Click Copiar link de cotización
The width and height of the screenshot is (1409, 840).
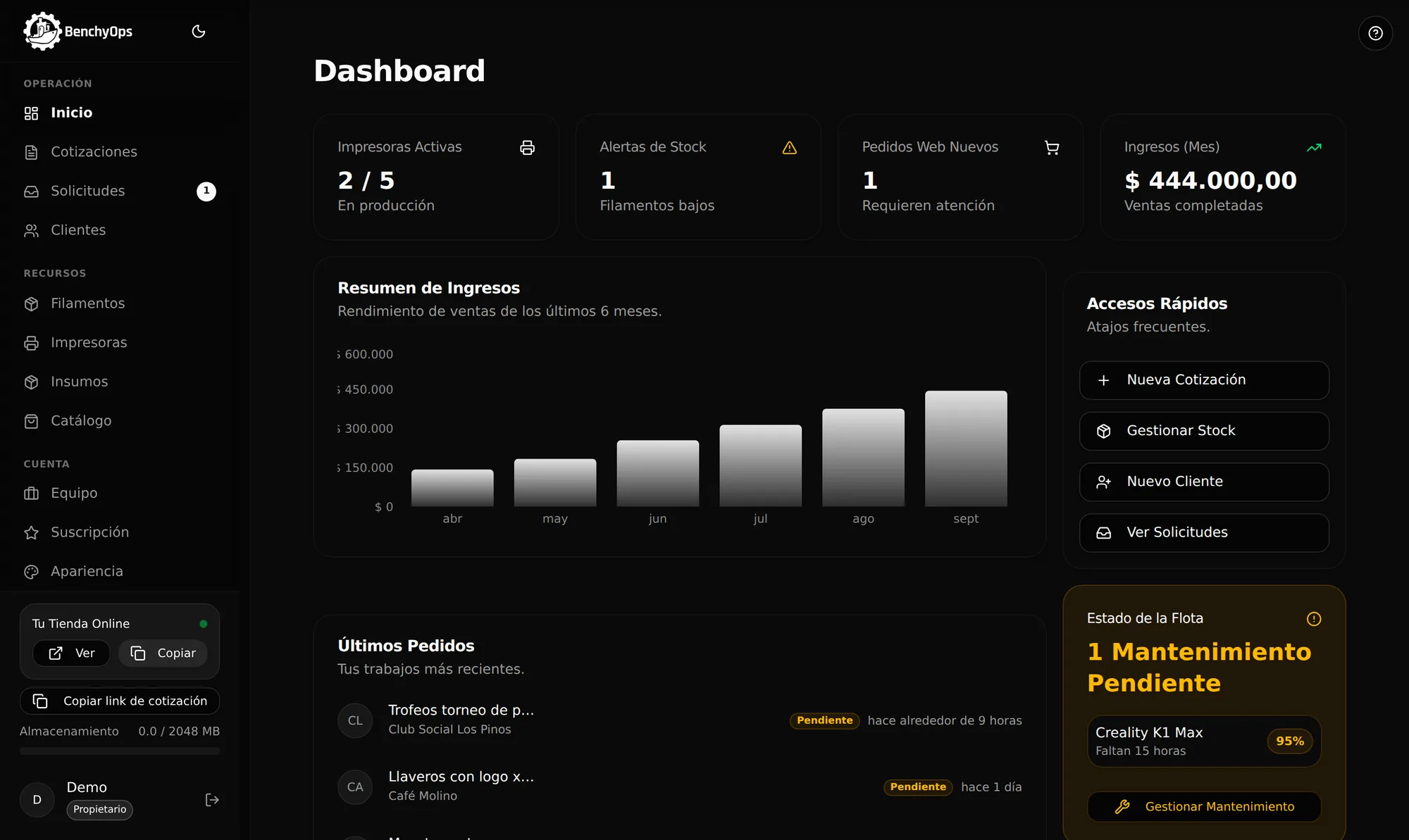(120, 701)
